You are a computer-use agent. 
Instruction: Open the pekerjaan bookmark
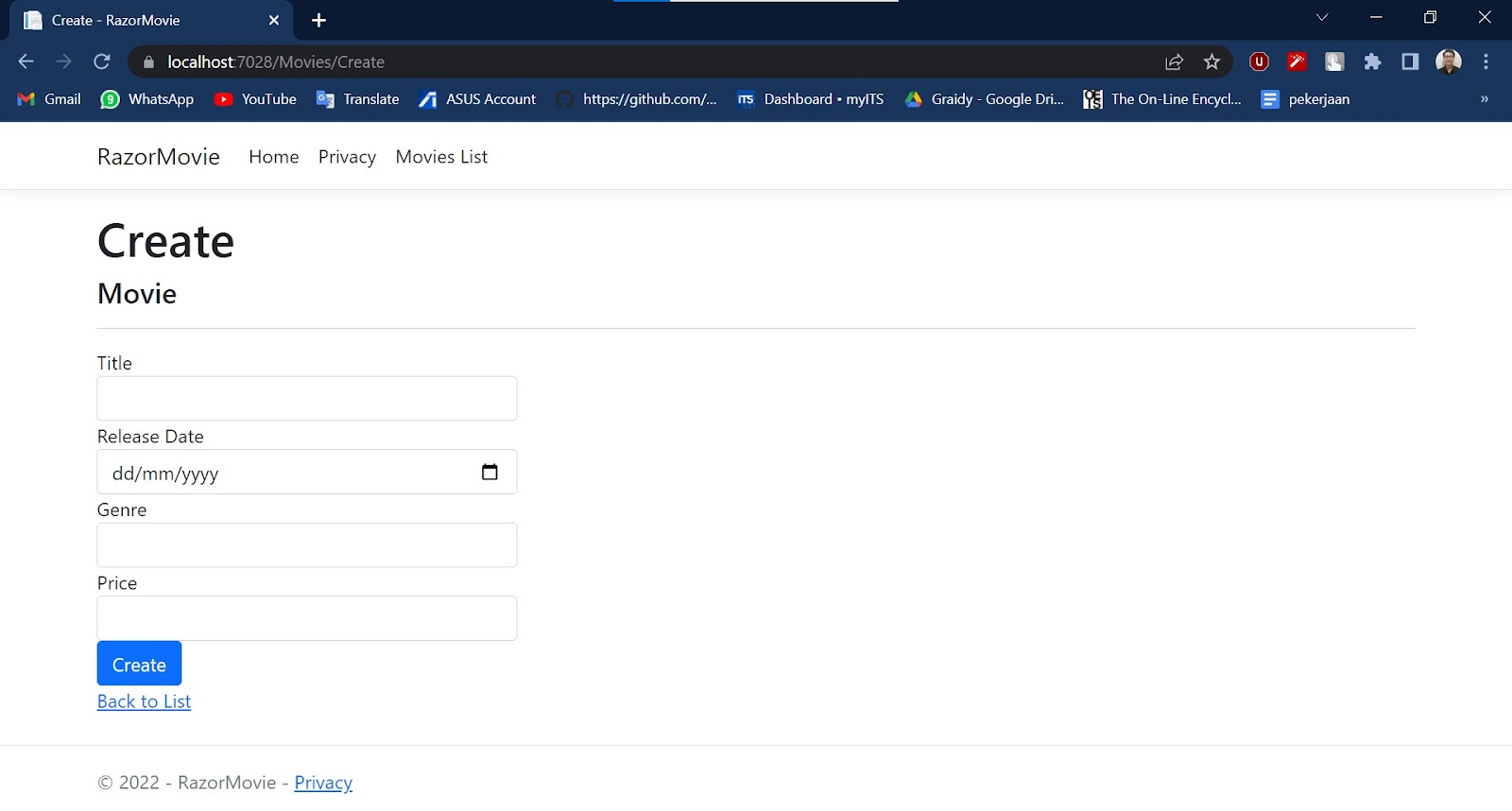[1305, 99]
